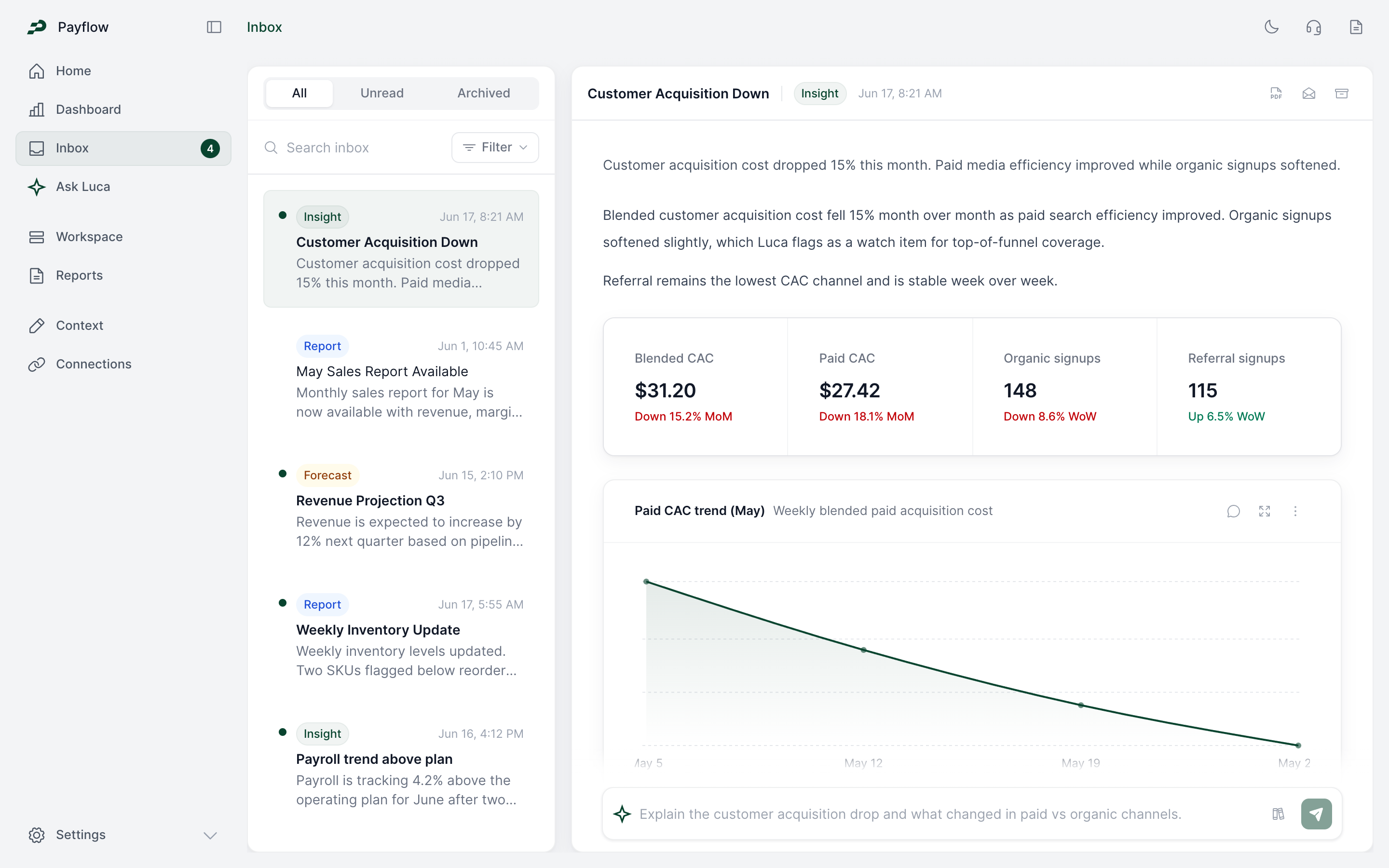This screenshot has height=868, width=1389.
Task: Open Payroll trend above plan message
Action: [x=401, y=766]
